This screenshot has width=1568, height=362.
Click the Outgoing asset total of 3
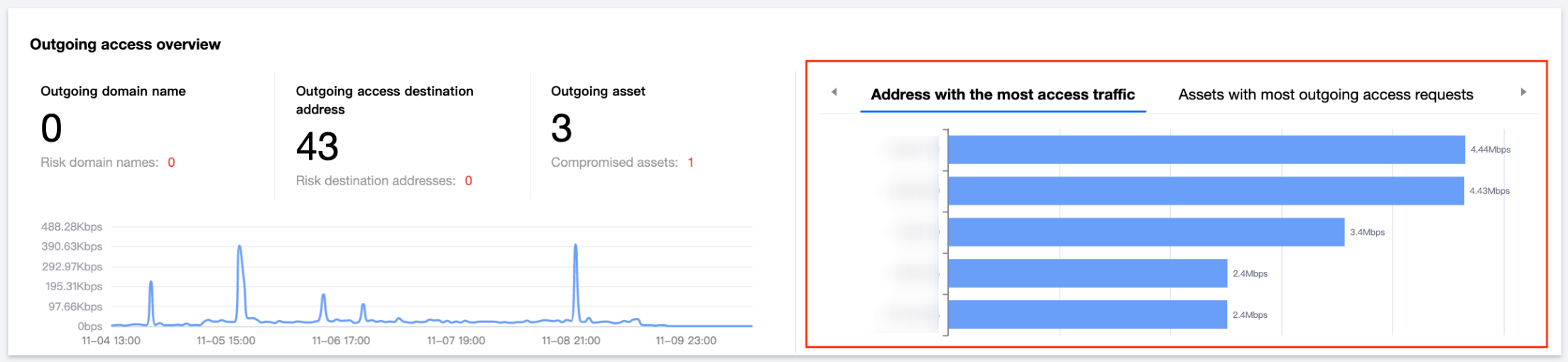pos(561,128)
